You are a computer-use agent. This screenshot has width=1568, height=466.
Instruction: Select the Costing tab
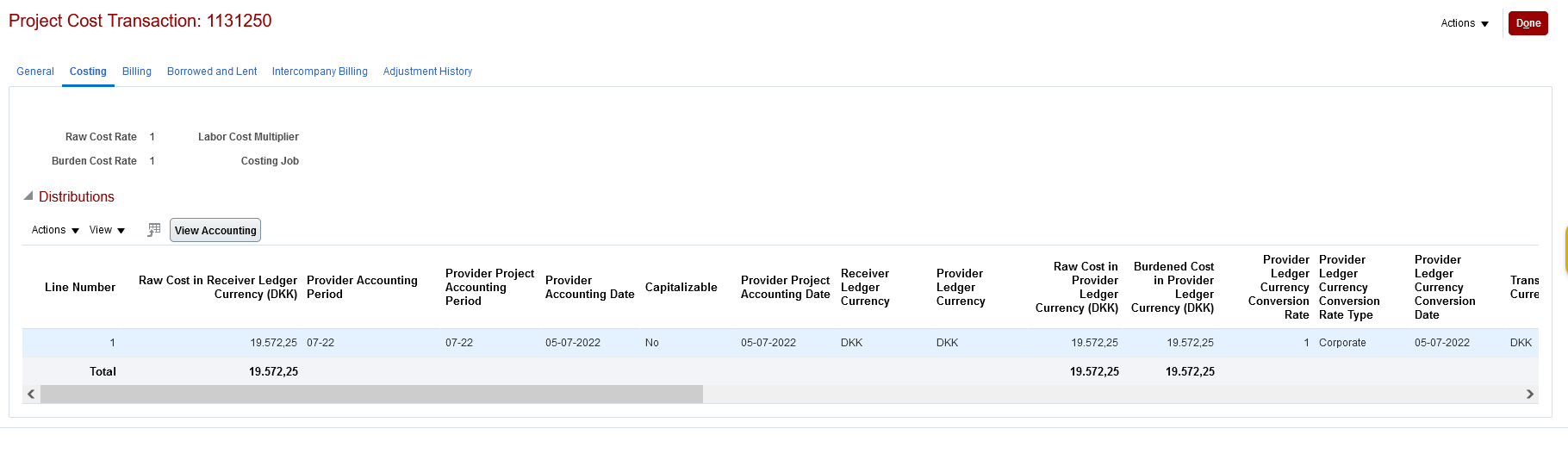(x=88, y=71)
